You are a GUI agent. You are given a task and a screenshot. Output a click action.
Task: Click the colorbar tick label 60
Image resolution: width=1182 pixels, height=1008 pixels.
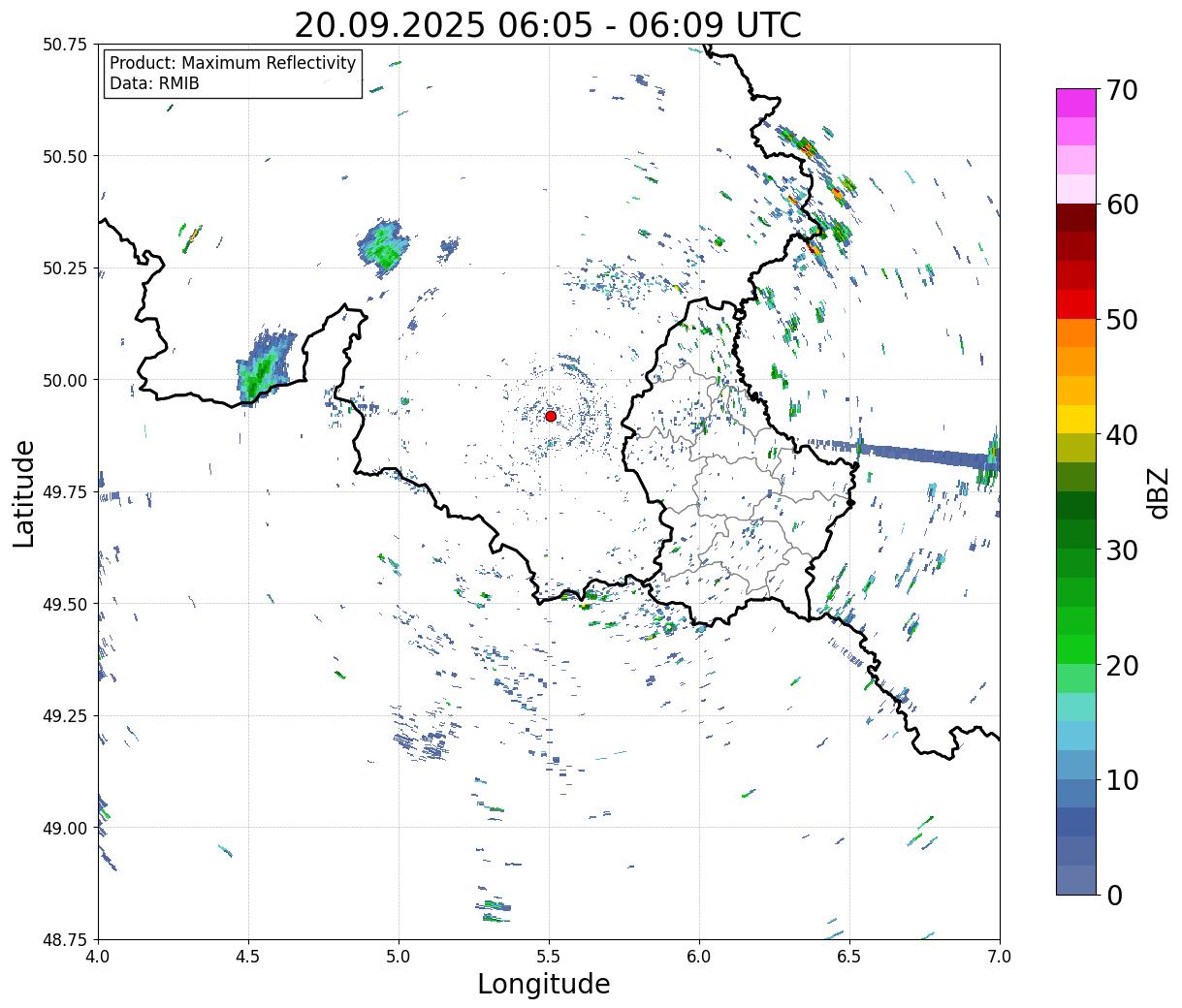pyautogui.click(x=1121, y=205)
